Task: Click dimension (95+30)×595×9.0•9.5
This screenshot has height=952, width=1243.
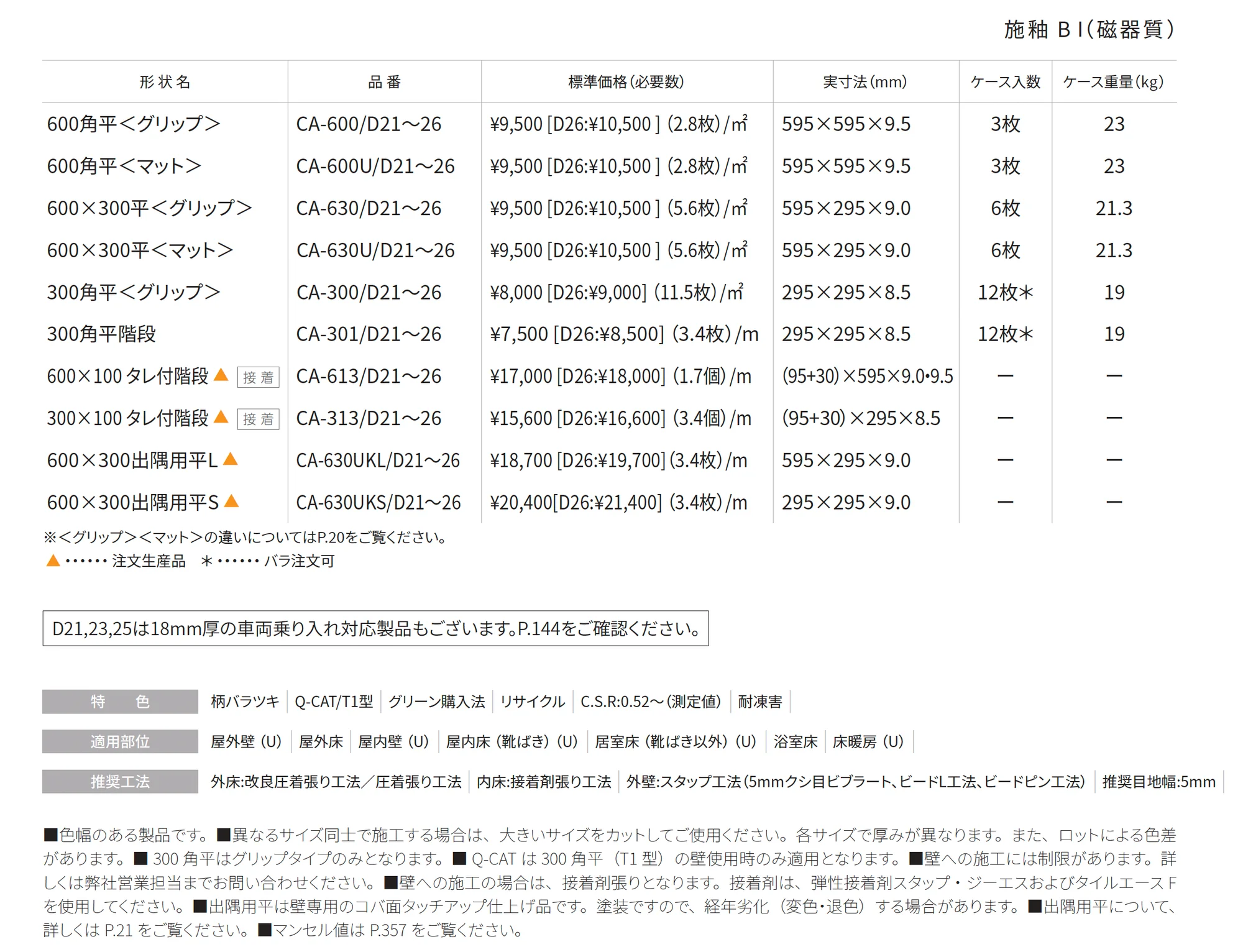Action: 867,376
